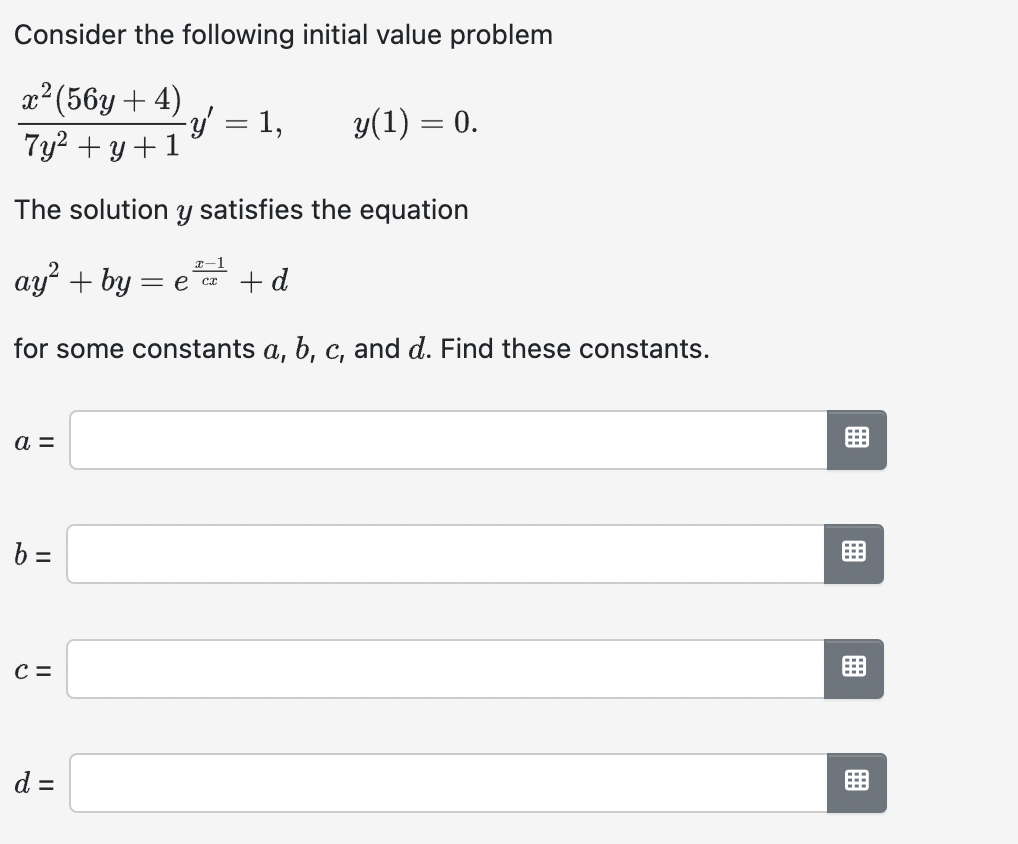Click "The solution y satisfies the equation" text
Image resolution: width=1018 pixels, height=844 pixels.
[241, 210]
